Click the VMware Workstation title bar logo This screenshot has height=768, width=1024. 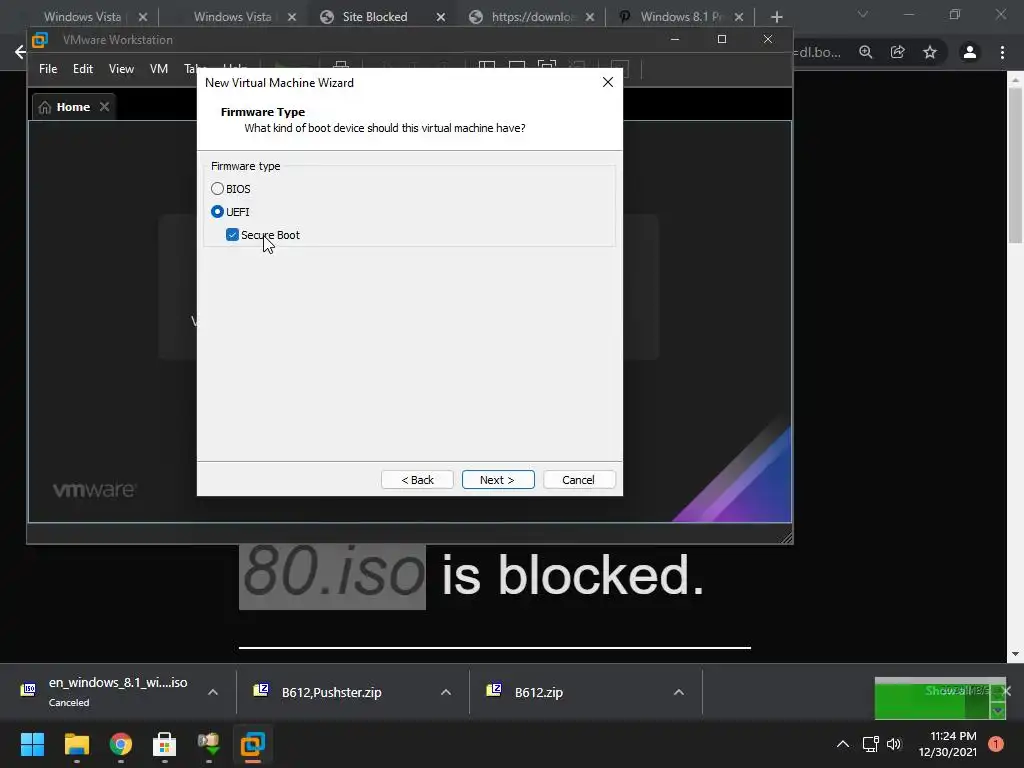point(40,40)
